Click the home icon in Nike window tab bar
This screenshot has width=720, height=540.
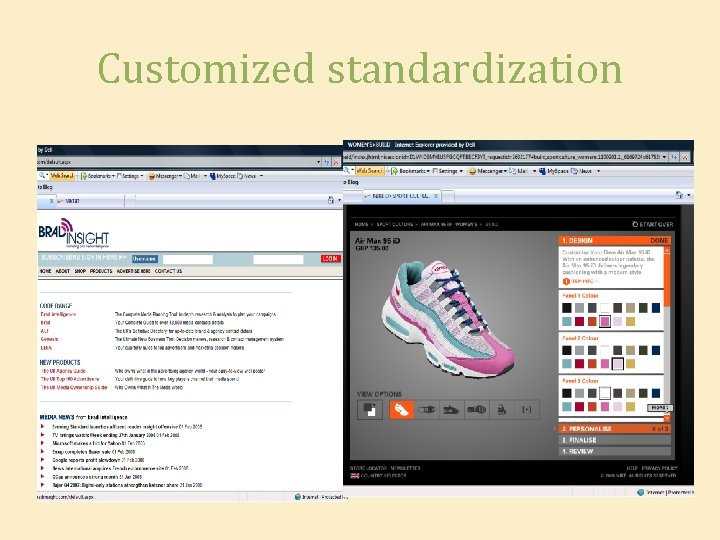(679, 195)
